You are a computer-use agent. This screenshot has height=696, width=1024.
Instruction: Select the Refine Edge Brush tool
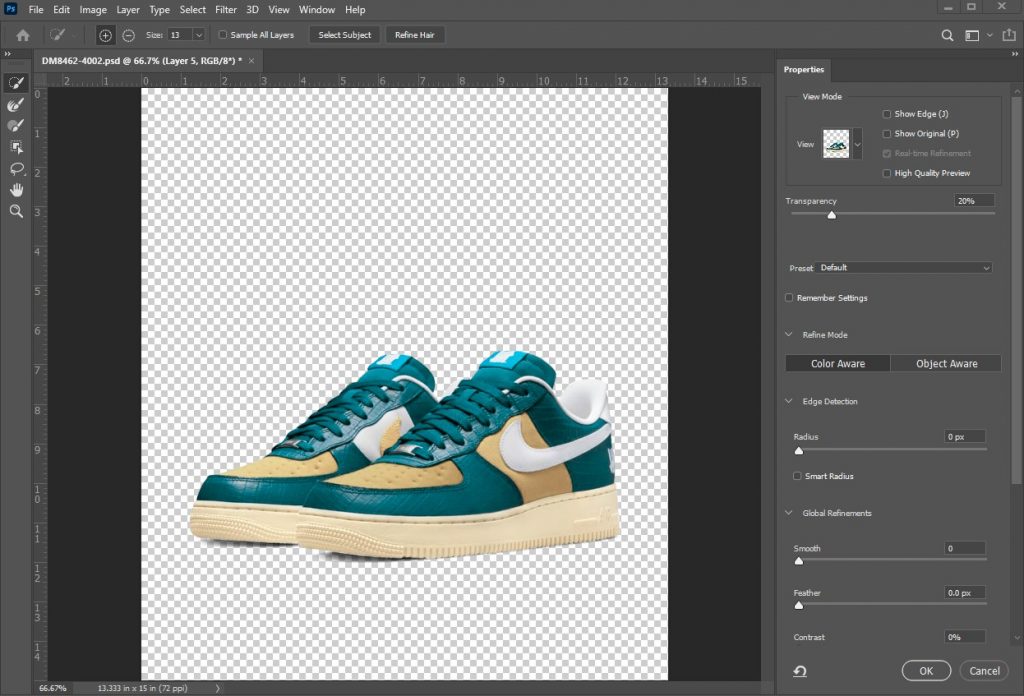pyautogui.click(x=16, y=104)
